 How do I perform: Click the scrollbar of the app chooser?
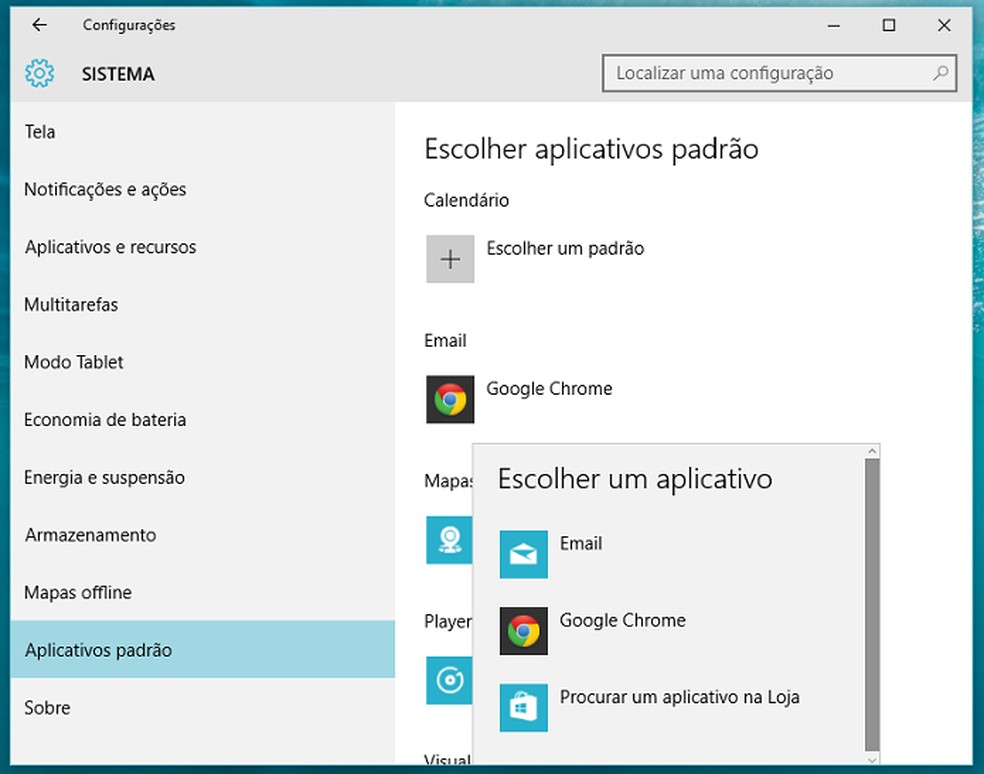(x=871, y=600)
